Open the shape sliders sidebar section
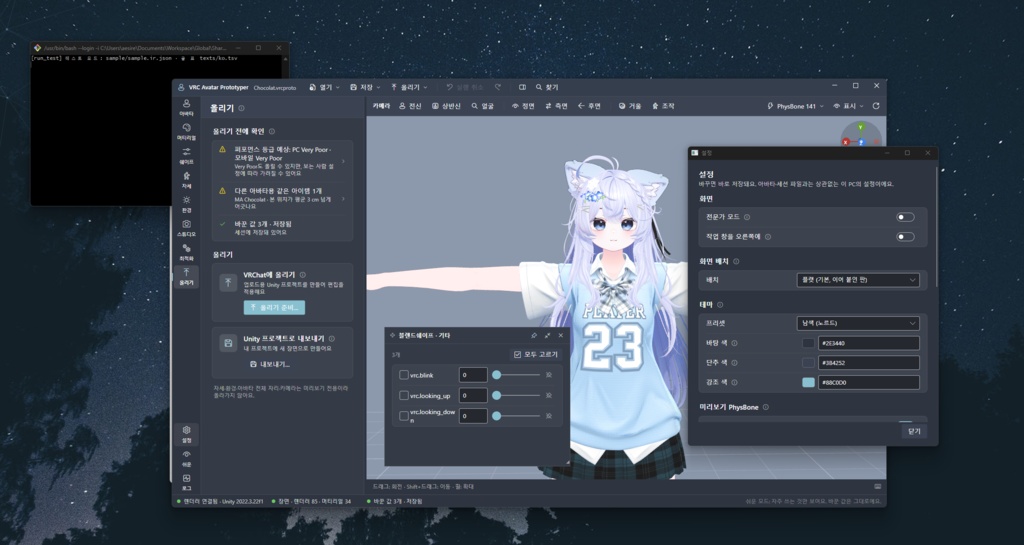The height and width of the screenshot is (545, 1024). coord(186,156)
